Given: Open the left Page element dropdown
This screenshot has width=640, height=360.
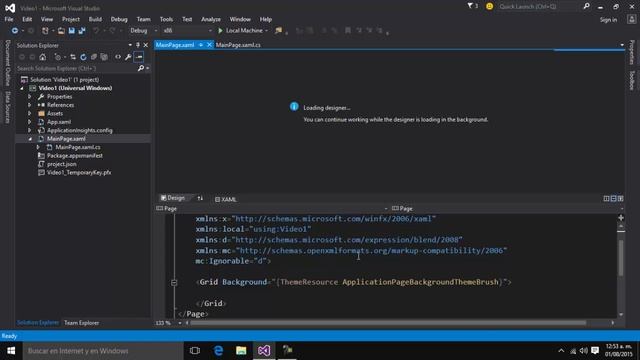Looking at the screenshot, I should point(386,209).
